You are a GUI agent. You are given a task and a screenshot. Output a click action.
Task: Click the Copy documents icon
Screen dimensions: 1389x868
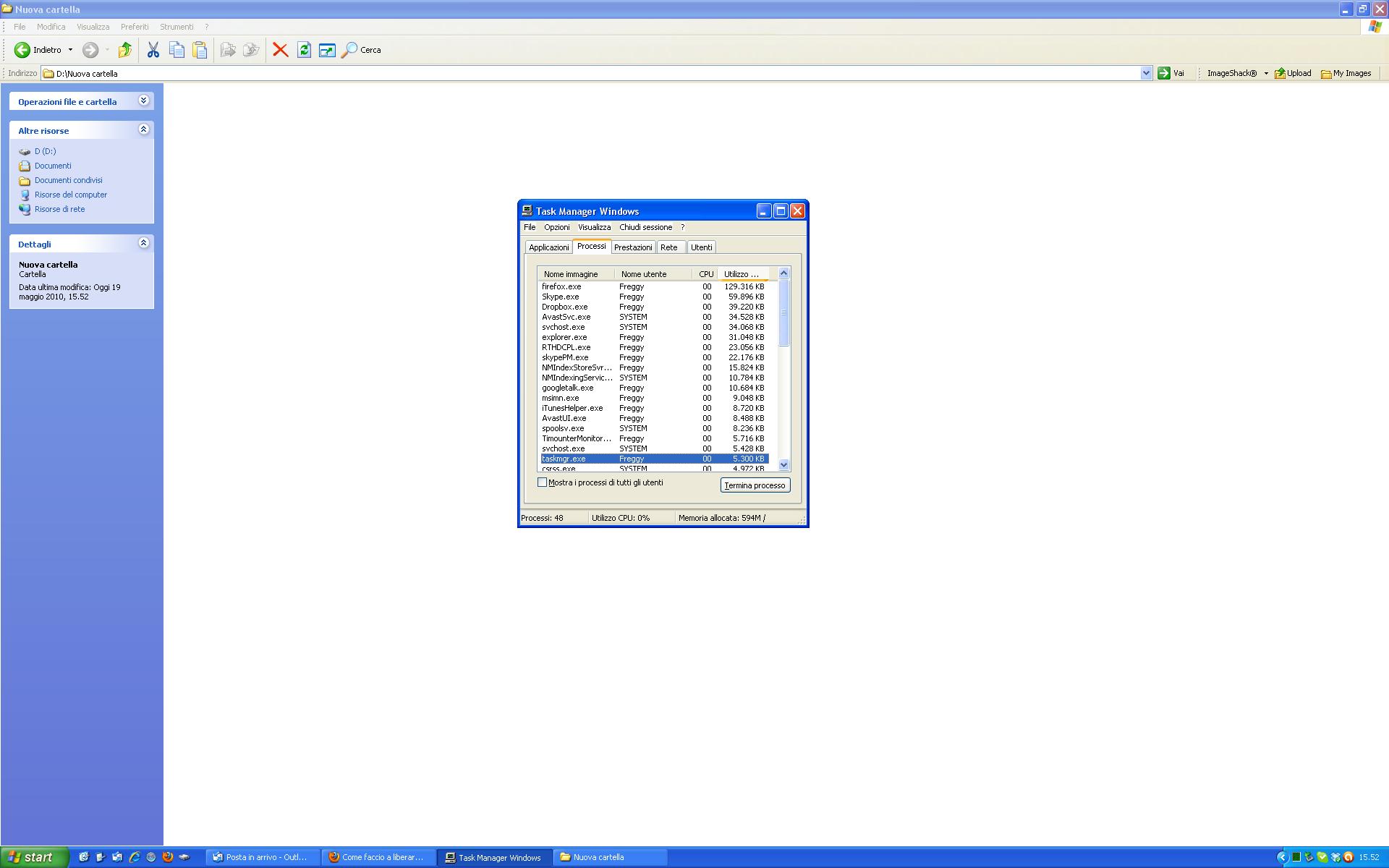coord(177,50)
